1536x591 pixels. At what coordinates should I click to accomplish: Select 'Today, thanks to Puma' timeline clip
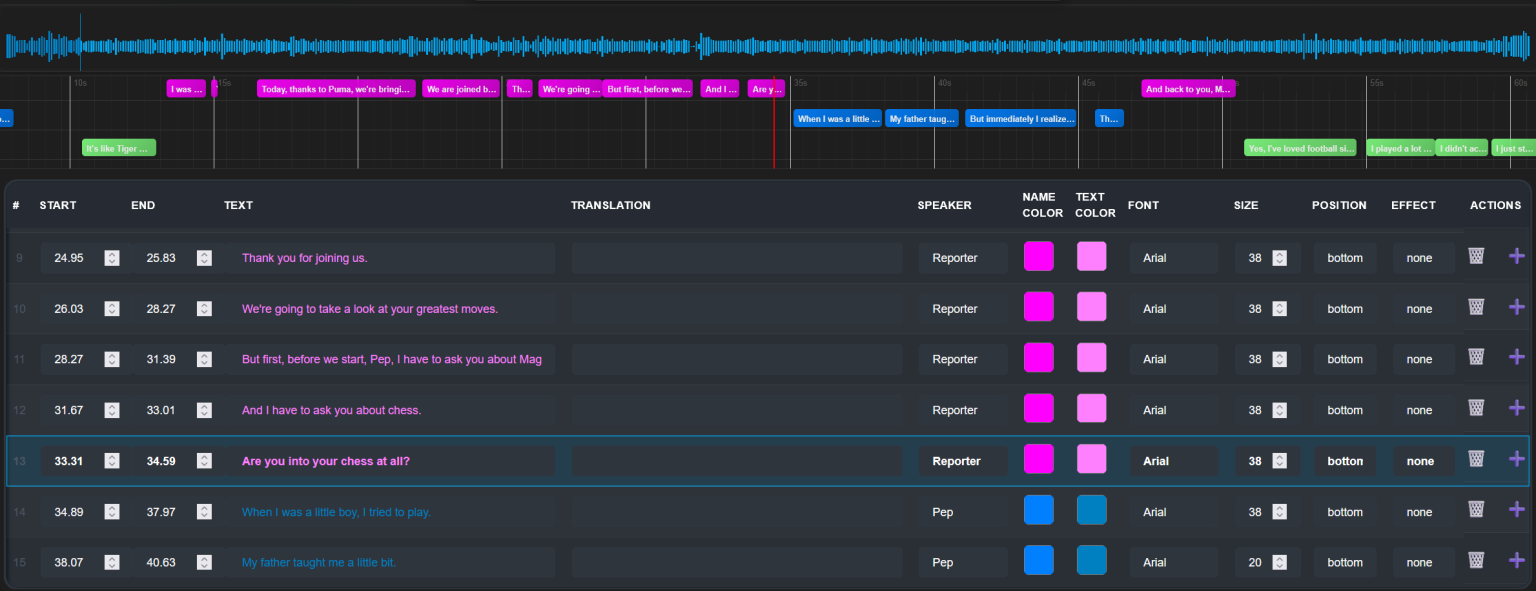click(336, 89)
